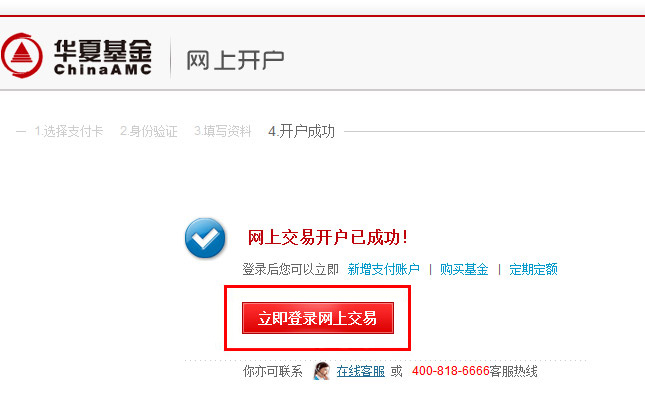Click the red ChinaAMC circular logo icon
Screen dimensions: 645x405
pos(21,56)
